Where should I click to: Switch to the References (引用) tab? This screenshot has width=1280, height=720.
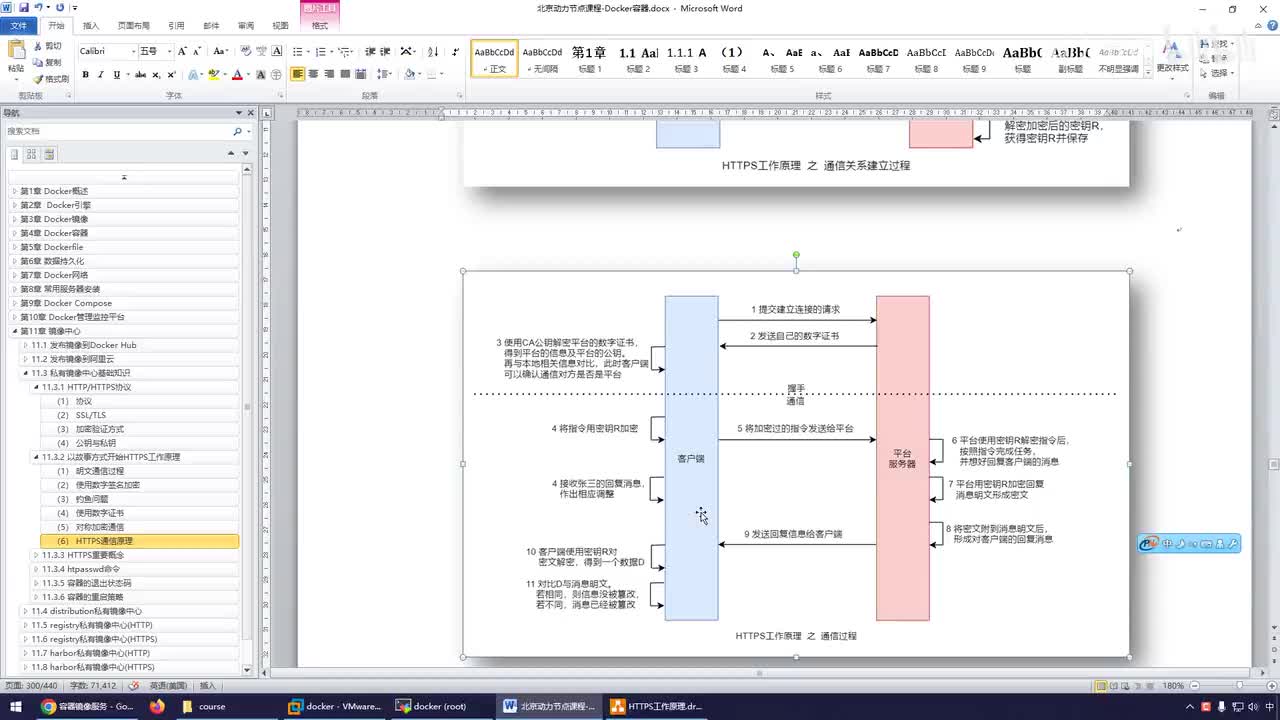pos(176,25)
